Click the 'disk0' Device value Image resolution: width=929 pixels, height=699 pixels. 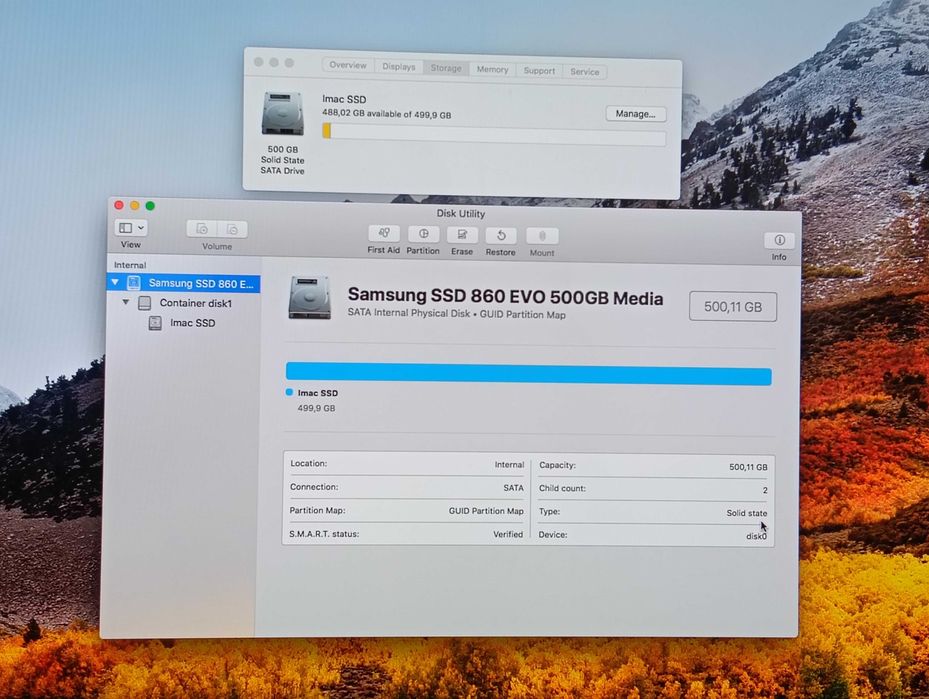(757, 536)
